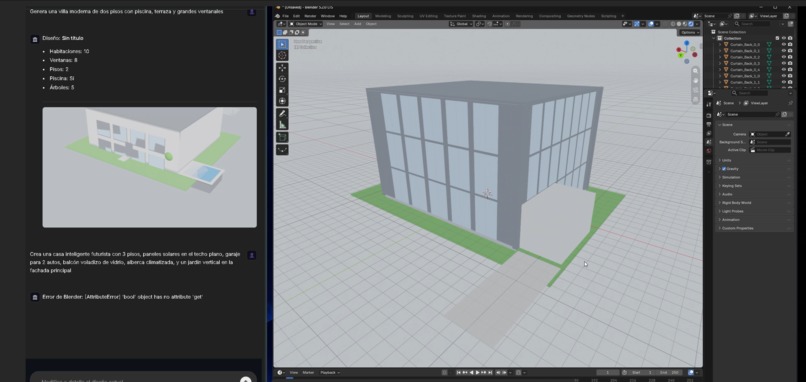
Task: Open the Marker menu in timeline
Action: (308, 372)
